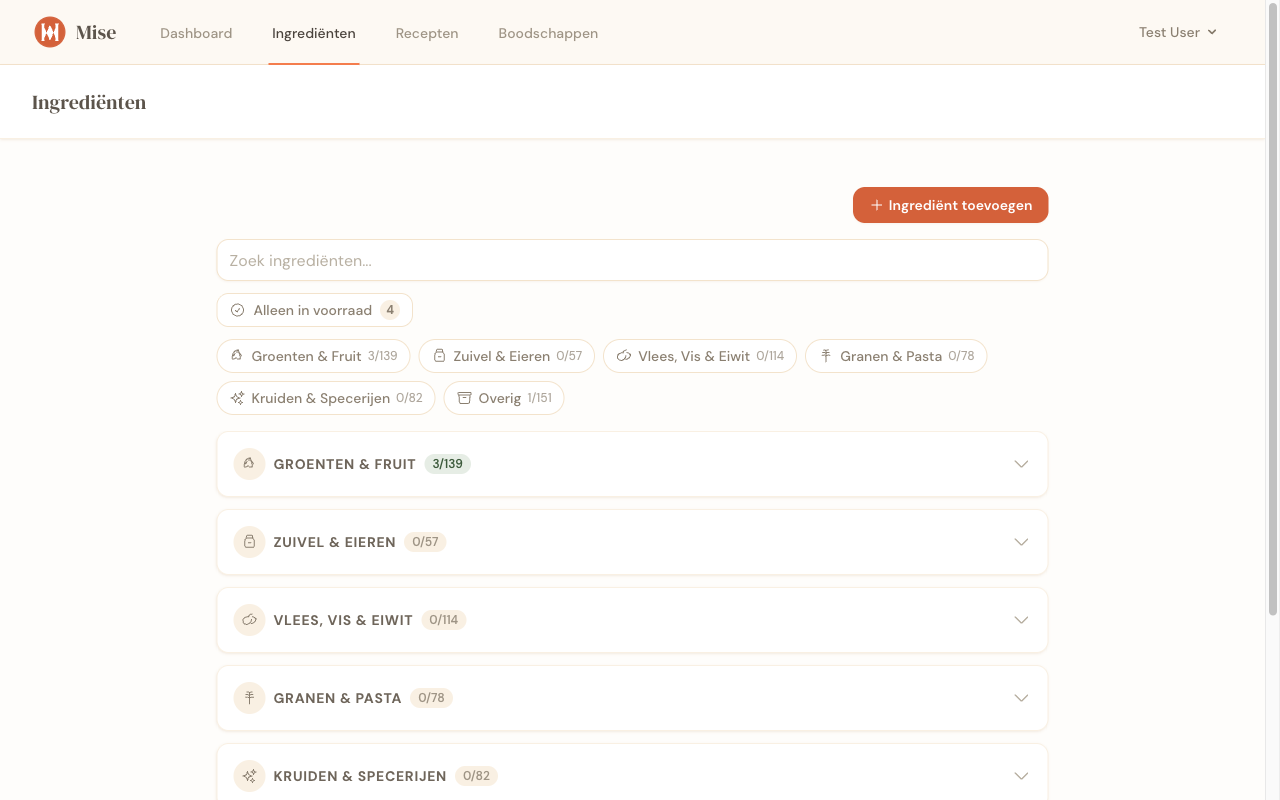Expand the Groenten & Fruit section chevron
This screenshot has width=1280, height=800.
[x=1021, y=464]
